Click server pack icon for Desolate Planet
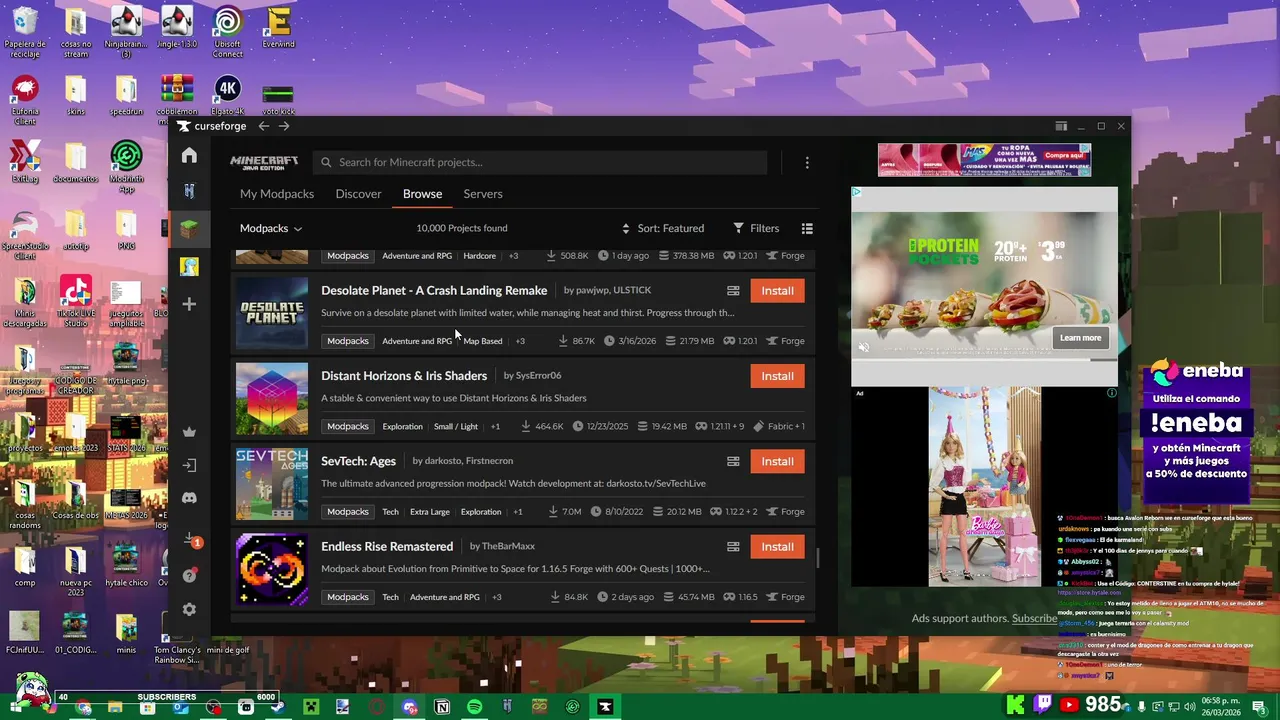Screen dimensions: 1280x720 coord(733,291)
